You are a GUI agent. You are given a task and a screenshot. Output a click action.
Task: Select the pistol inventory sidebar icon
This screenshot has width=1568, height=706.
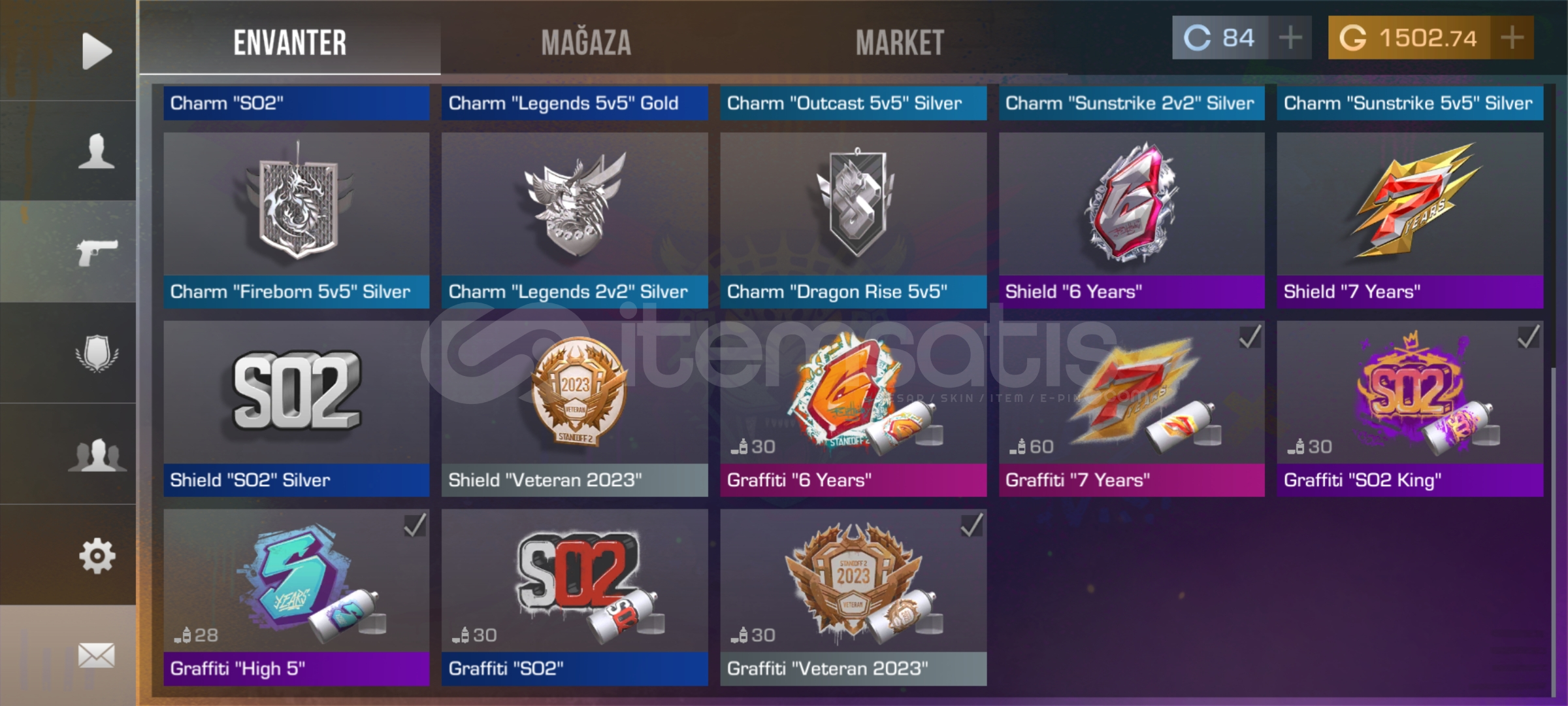click(x=97, y=252)
